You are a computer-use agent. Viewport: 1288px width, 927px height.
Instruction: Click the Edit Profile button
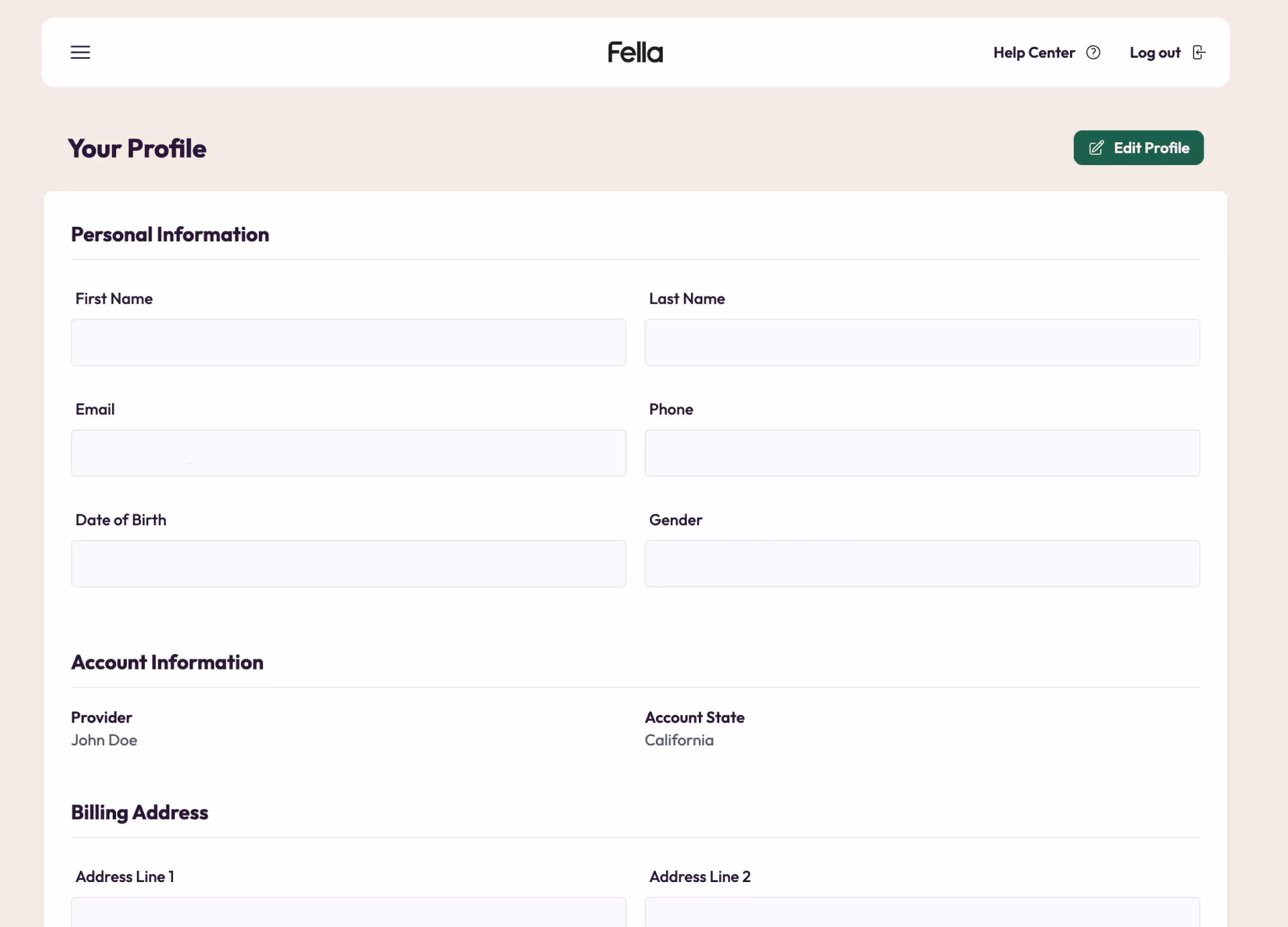[x=1138, y=148]
